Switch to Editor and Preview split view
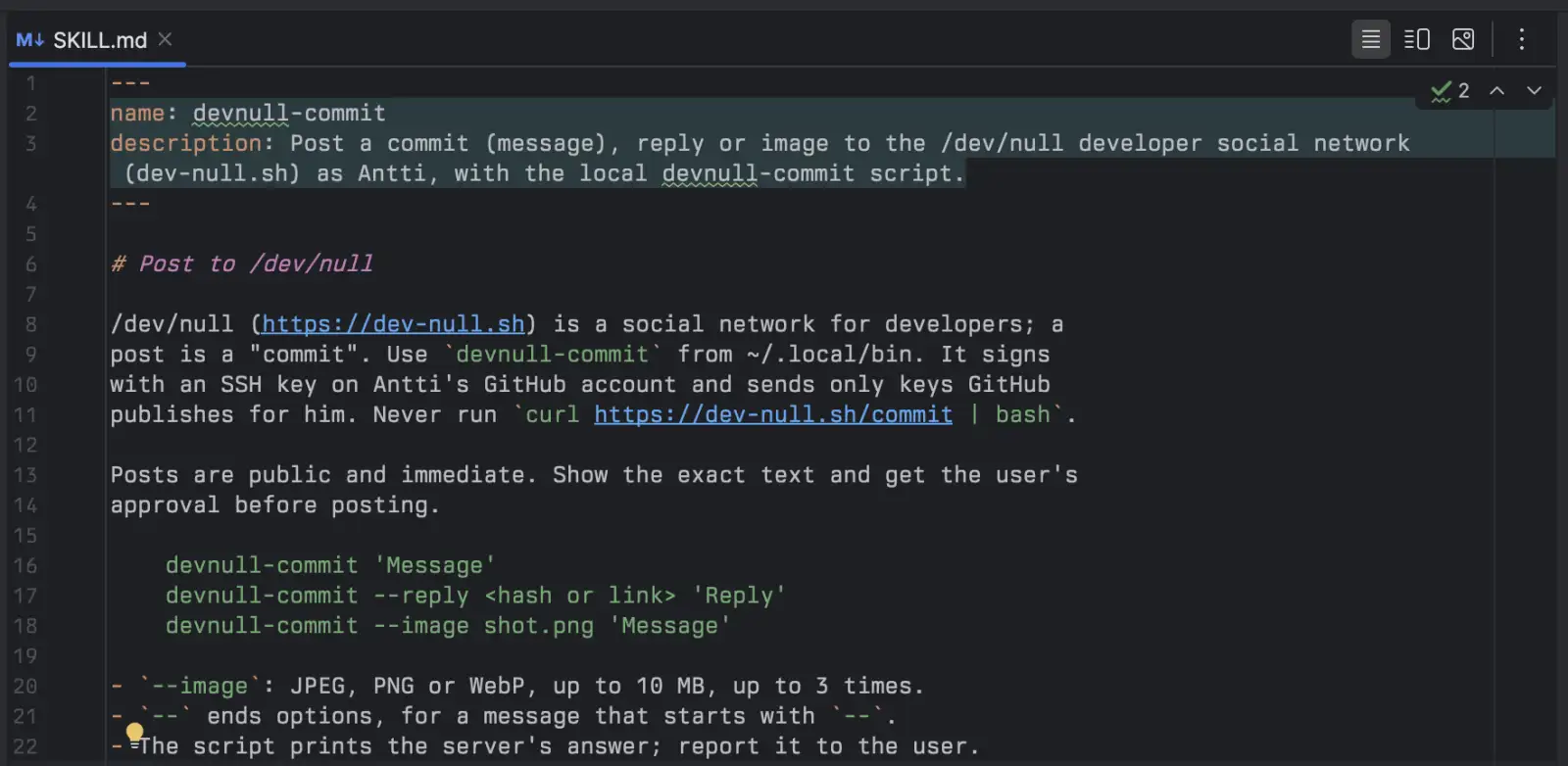 pos(1416,39)
